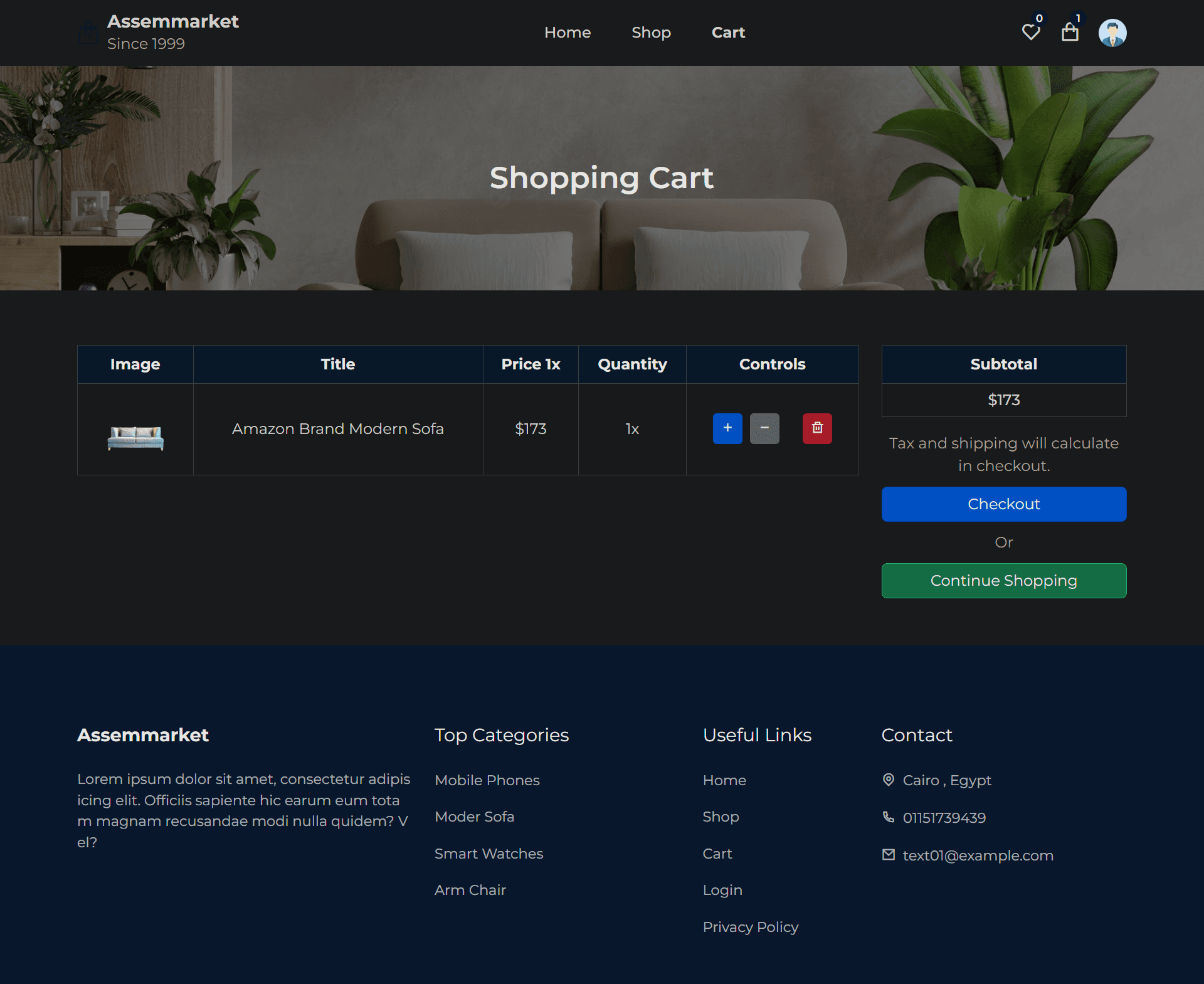Click the user profile avatar
Image resolution: width=1204 pixels, height=984 pixels.
1112,33
